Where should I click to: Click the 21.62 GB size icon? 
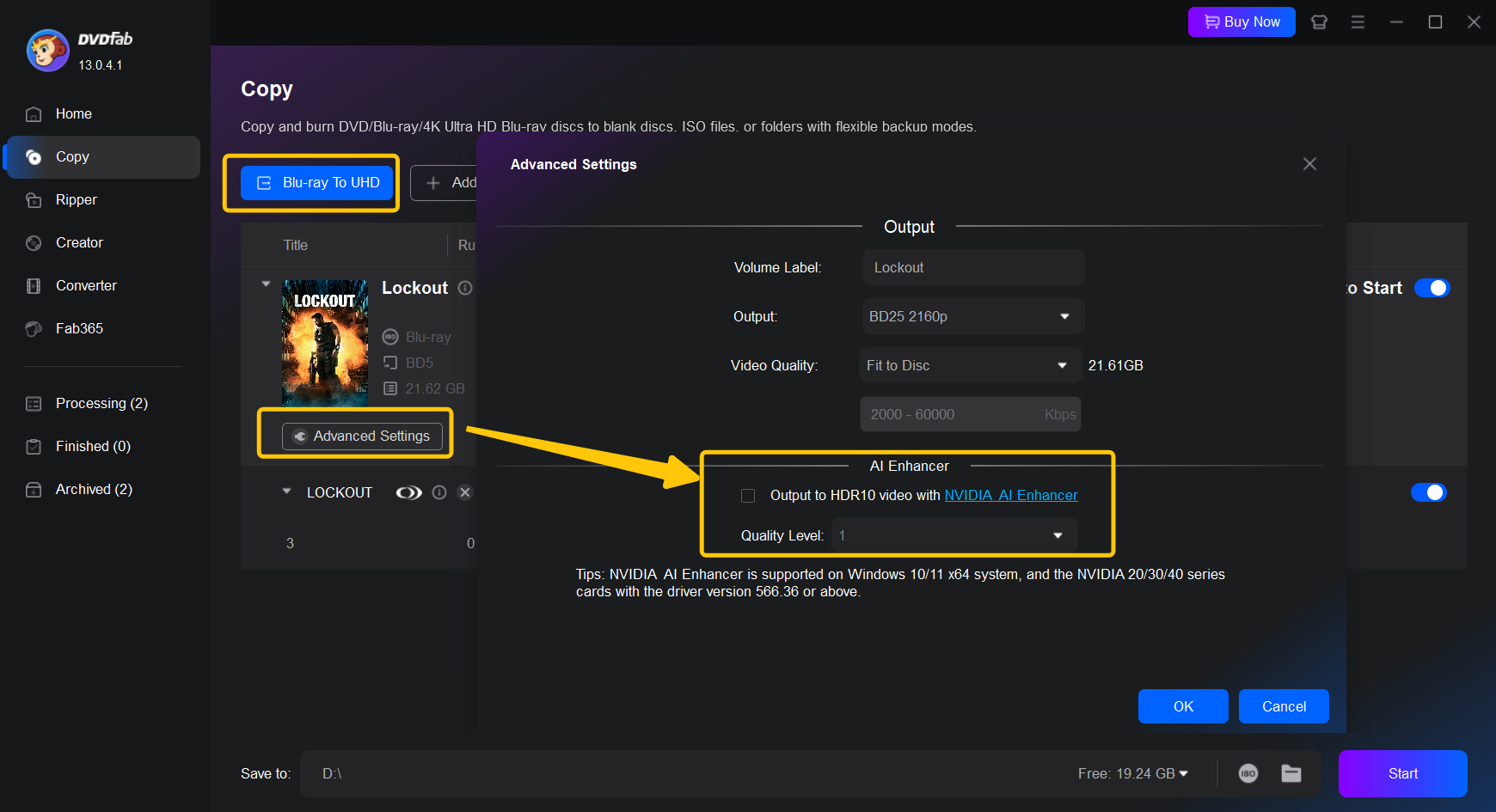click(x=390, y=388)
